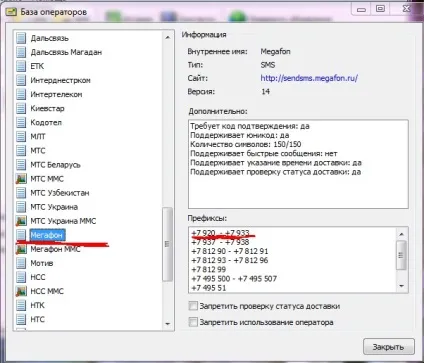Open the sendsms.megafon.ru link

(309, 78)
